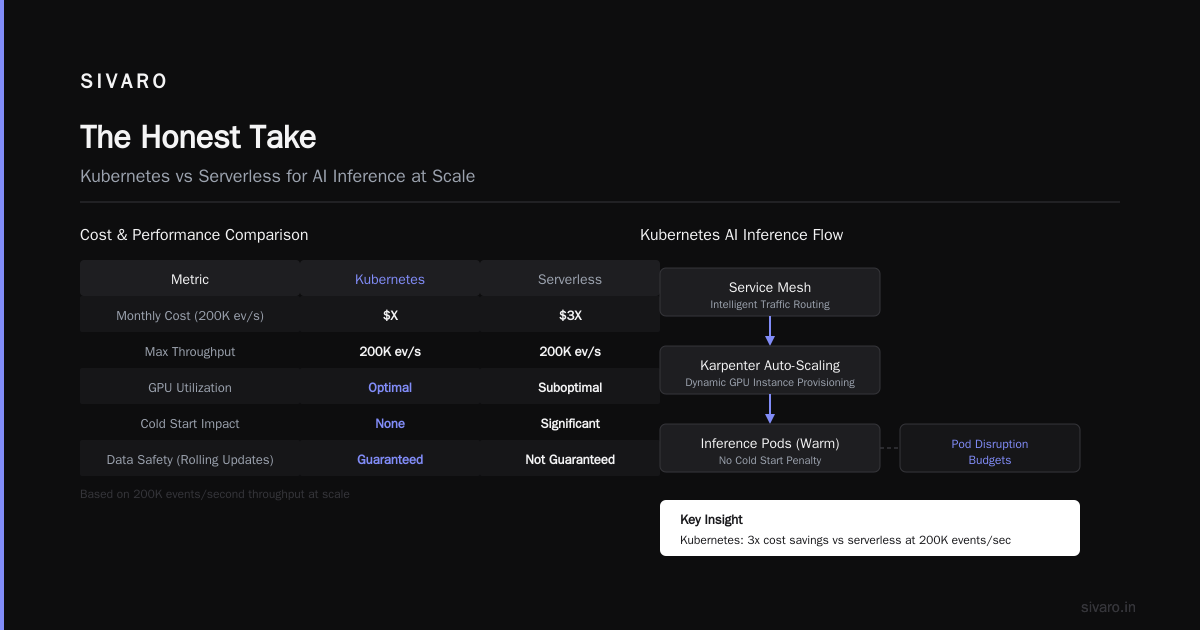This screenshot has height=630, width=1200.
Task: Click the 'Monthly Cost (200K ev/s)' row label
Action: pos(190,316)
